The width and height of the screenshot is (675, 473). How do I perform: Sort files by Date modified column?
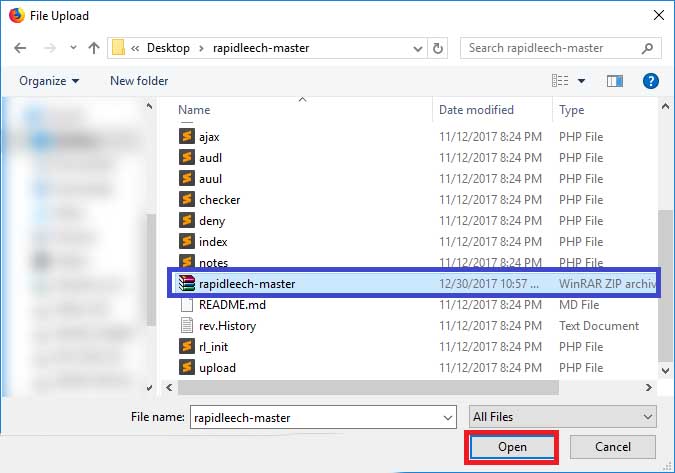point(476,110)
